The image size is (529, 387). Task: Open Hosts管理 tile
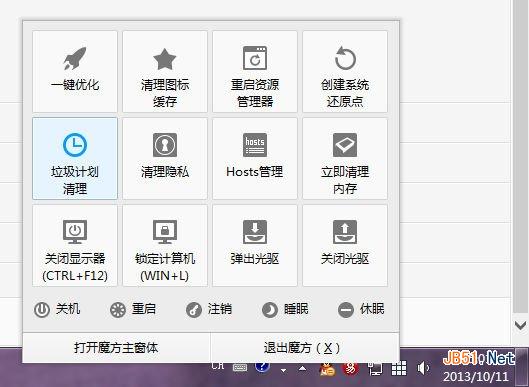pos(255,158)
